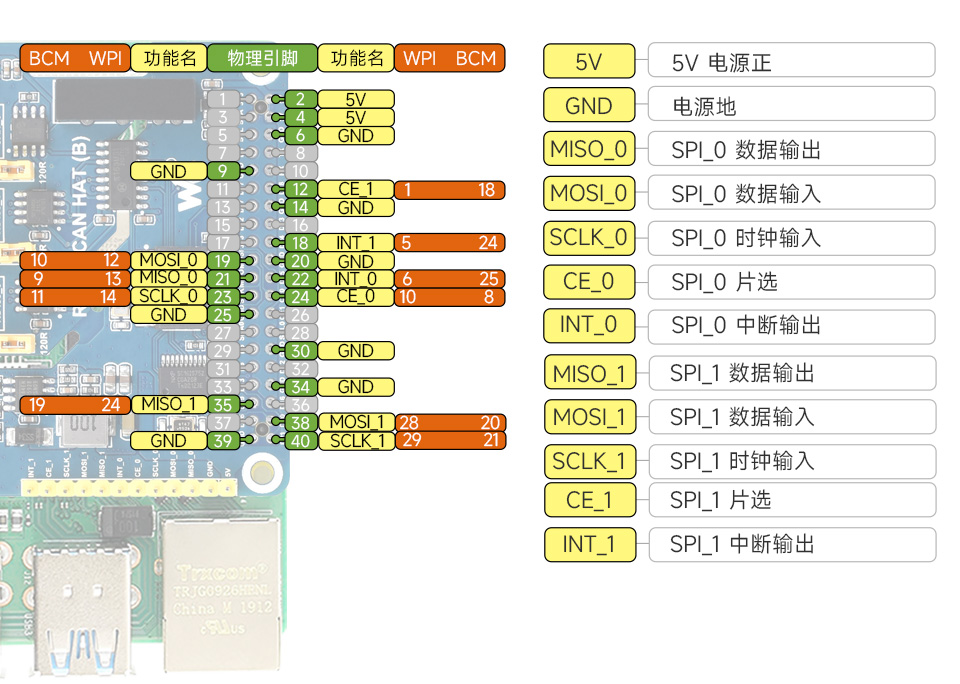
Task: Click the CE_0 badge in the legend
Action: coord(589,282)
